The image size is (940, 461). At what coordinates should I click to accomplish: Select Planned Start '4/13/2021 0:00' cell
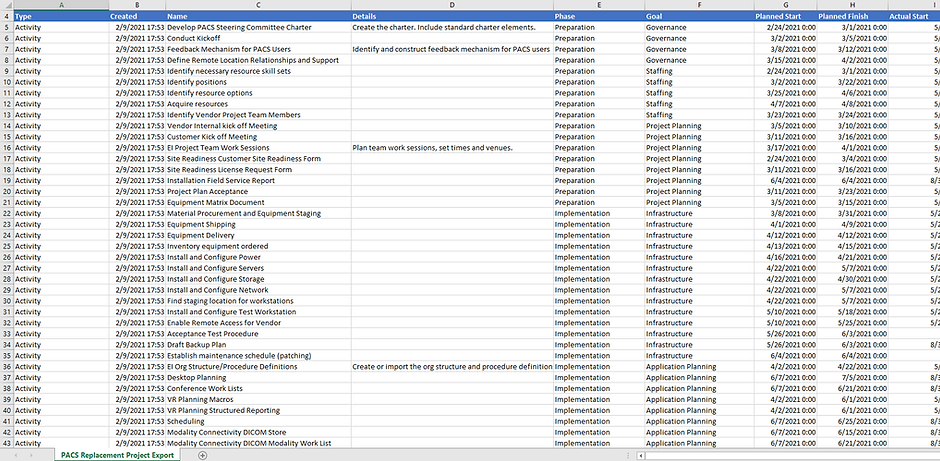[785, 246]
